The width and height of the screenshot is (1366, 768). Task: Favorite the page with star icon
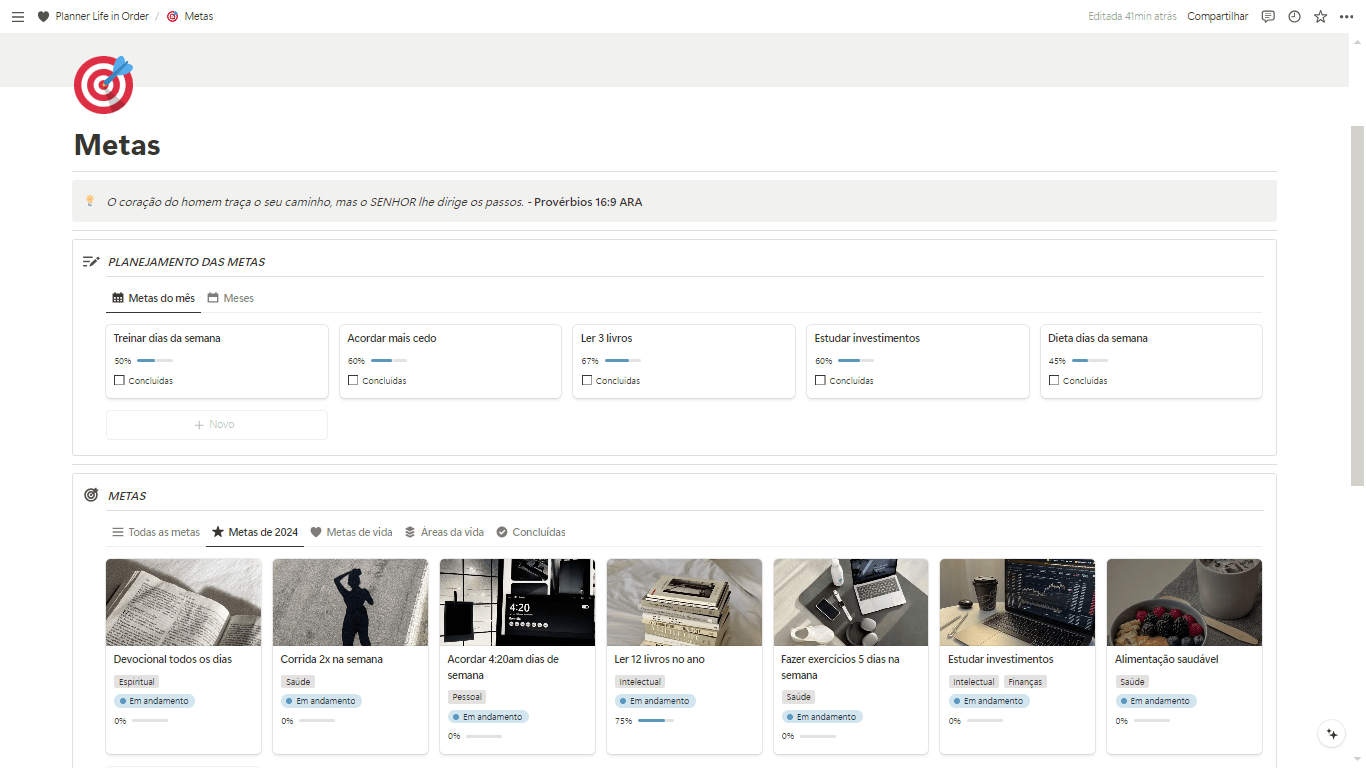point(1320,17)
